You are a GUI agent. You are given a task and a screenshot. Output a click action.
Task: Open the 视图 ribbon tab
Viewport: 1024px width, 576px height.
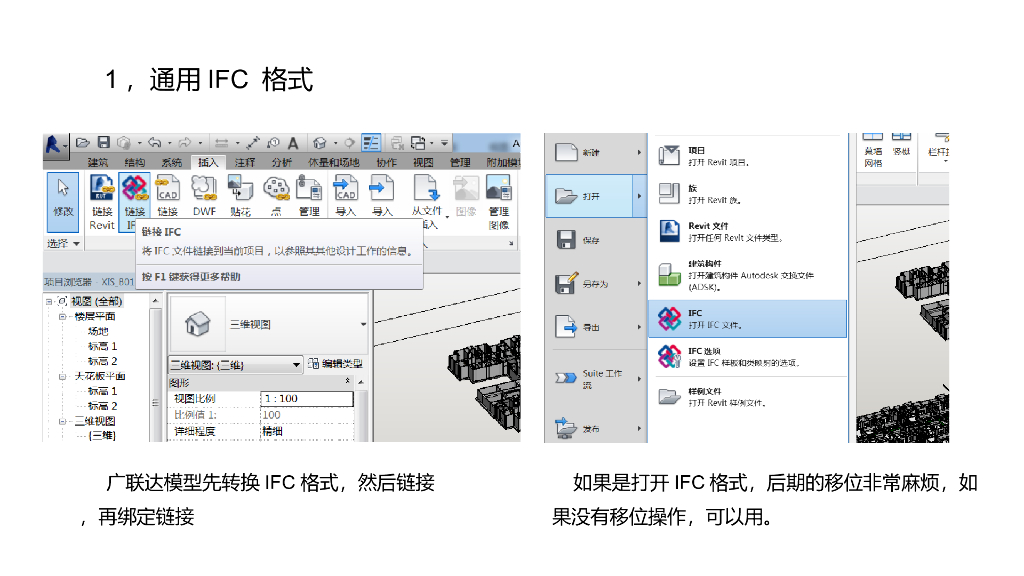423,162
